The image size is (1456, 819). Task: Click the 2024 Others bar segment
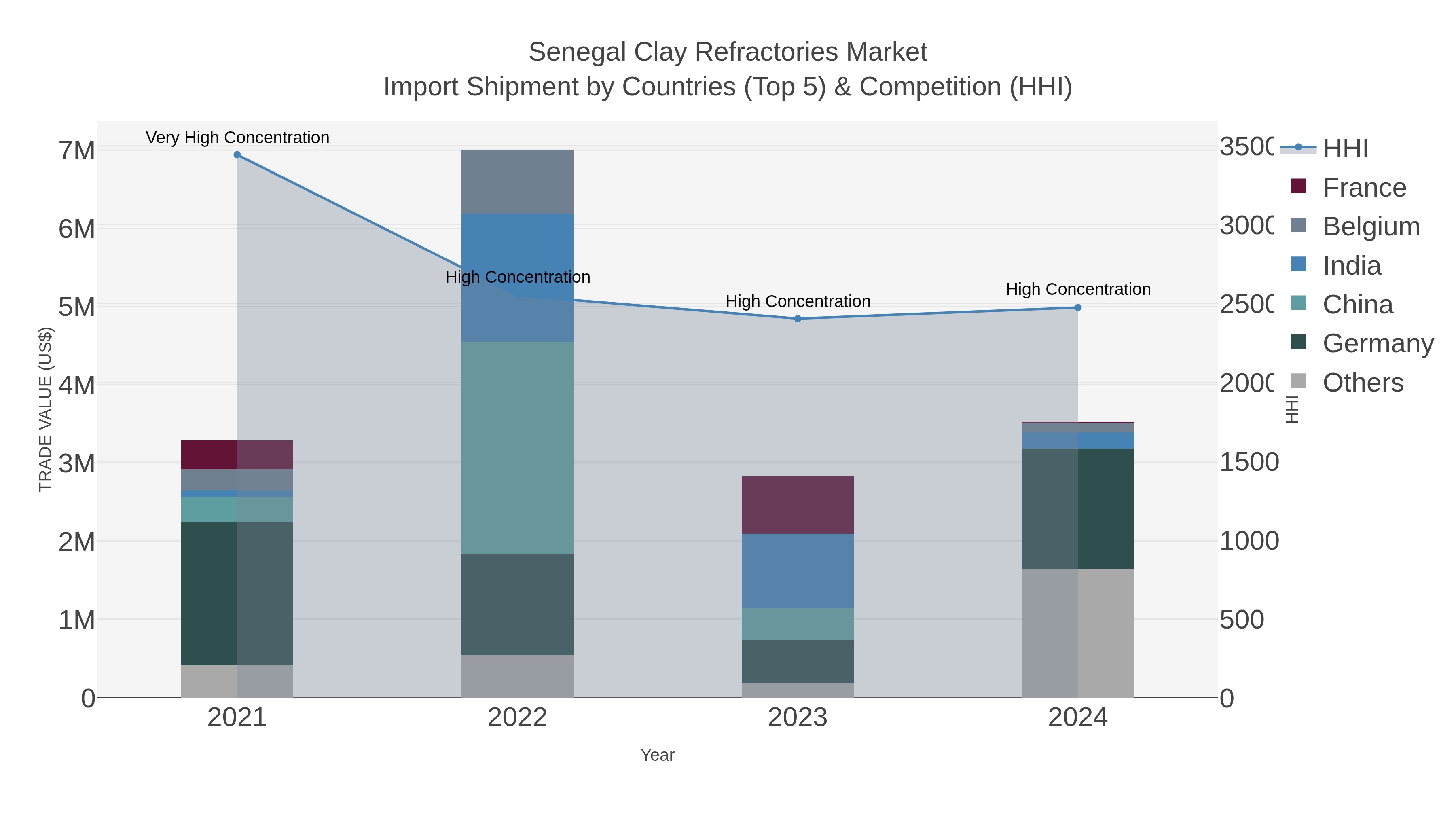[1078, 633]
